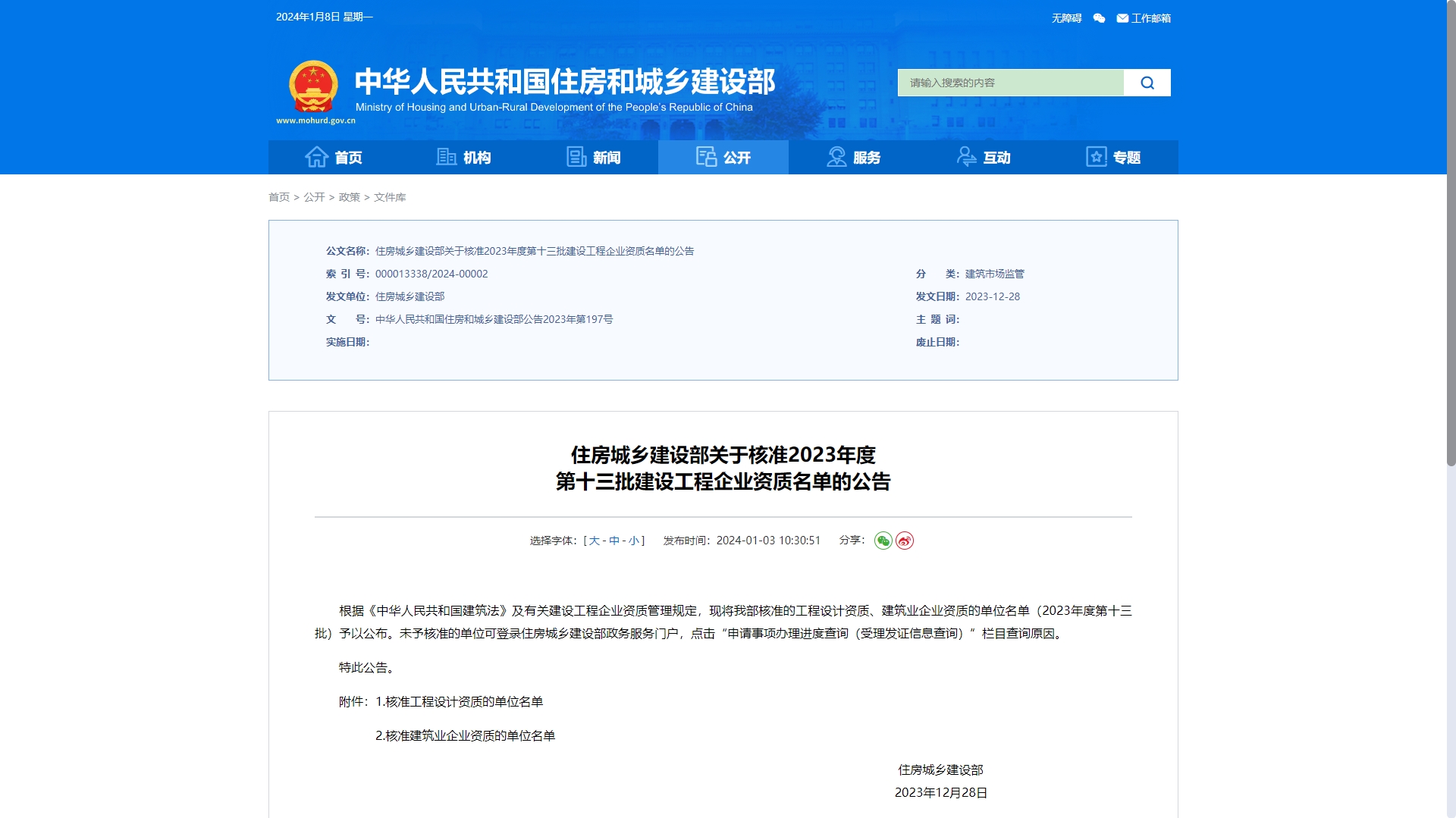Open attachment 1.核准工程设计资质的单位名单

[x=460, y=702]
